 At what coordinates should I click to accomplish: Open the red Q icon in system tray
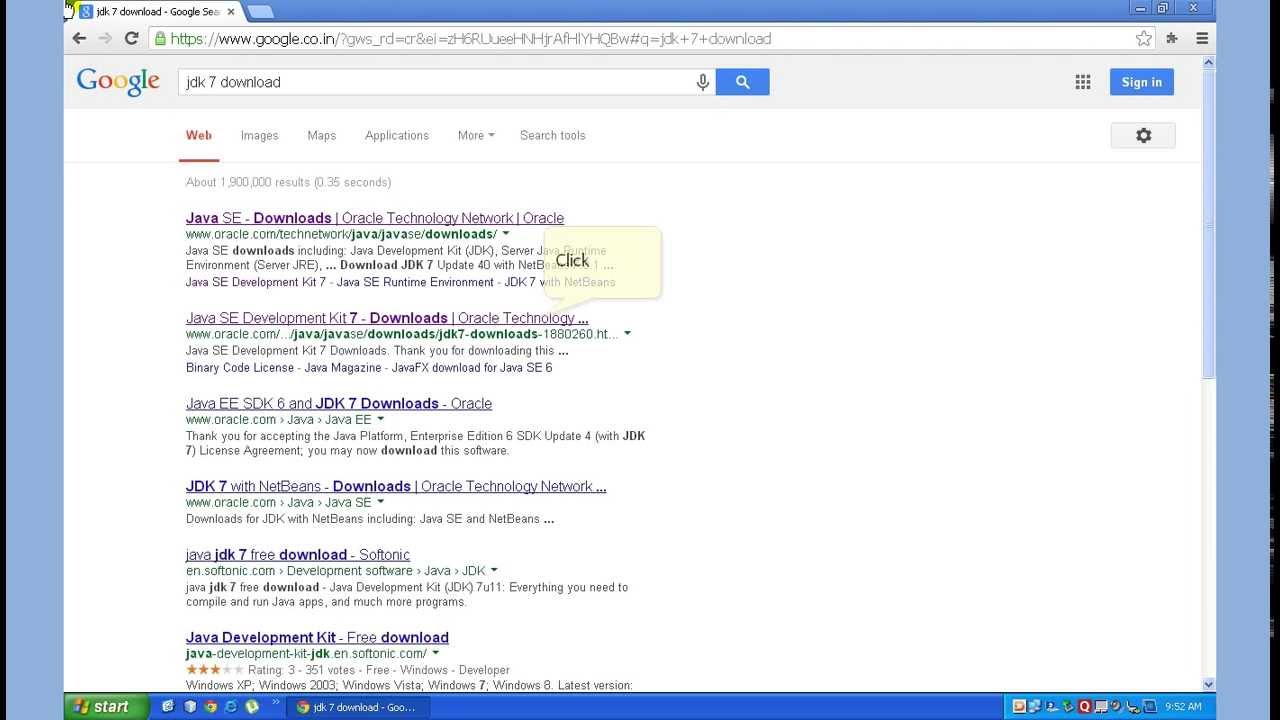pyautogui.click(x=1084, y=706)
